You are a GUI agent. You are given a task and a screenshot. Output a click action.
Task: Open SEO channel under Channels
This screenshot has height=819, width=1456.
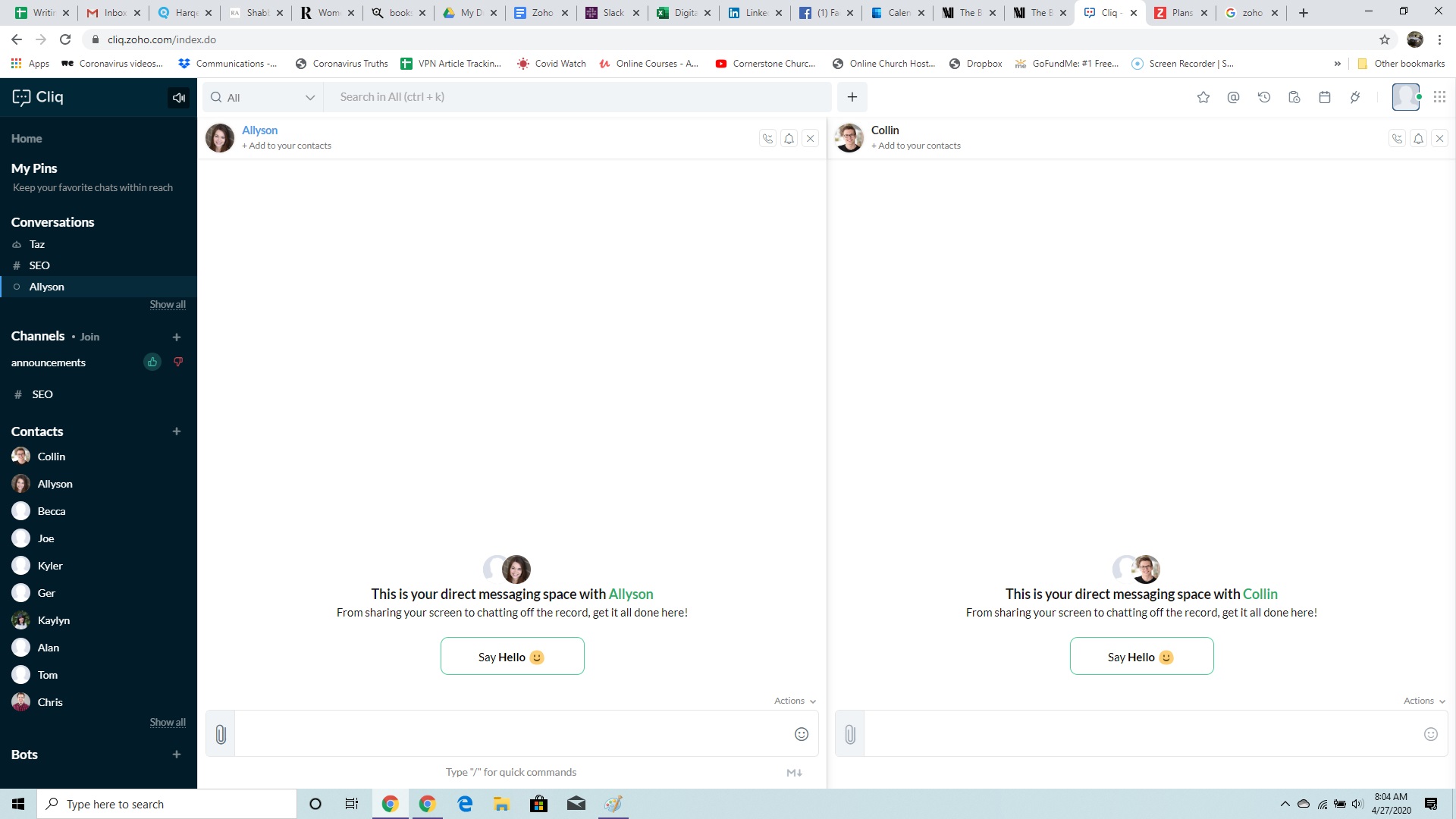[99, 394]
